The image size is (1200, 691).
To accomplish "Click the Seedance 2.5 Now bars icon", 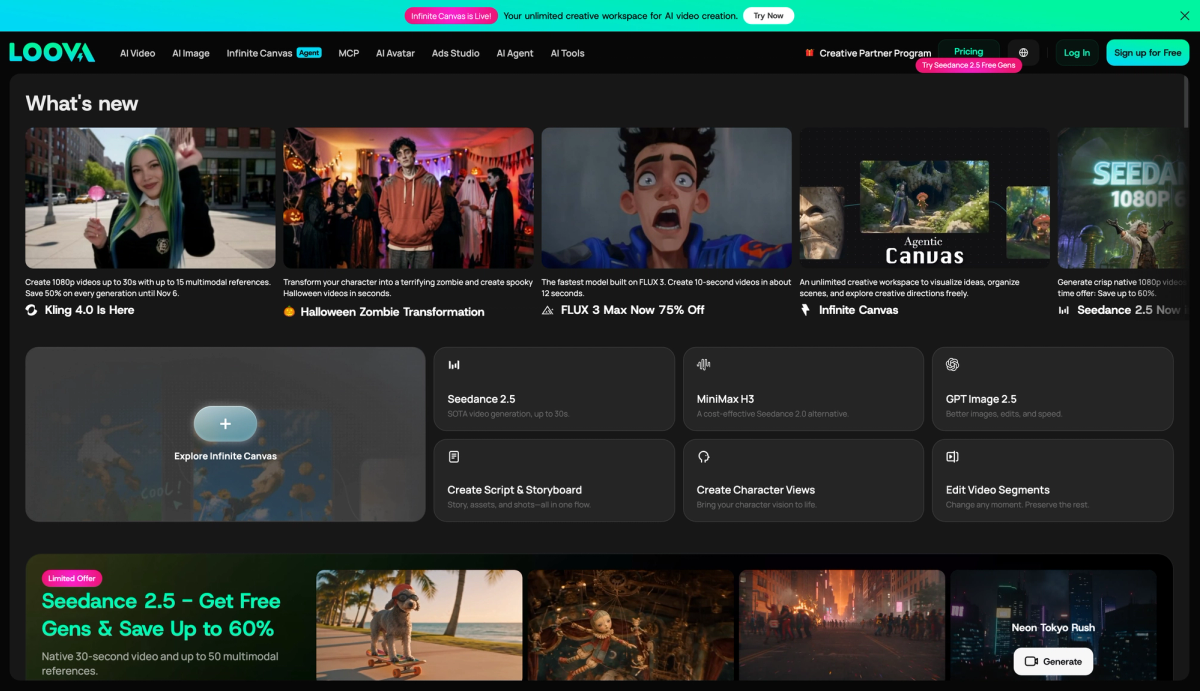I will coord(1063,310).
